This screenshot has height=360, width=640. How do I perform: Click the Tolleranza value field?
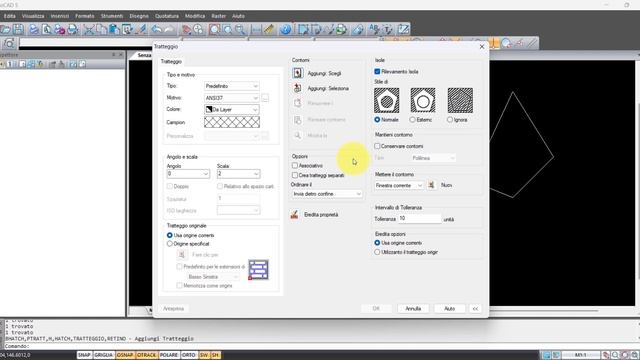pyautogui.click(x=420, y=219)
